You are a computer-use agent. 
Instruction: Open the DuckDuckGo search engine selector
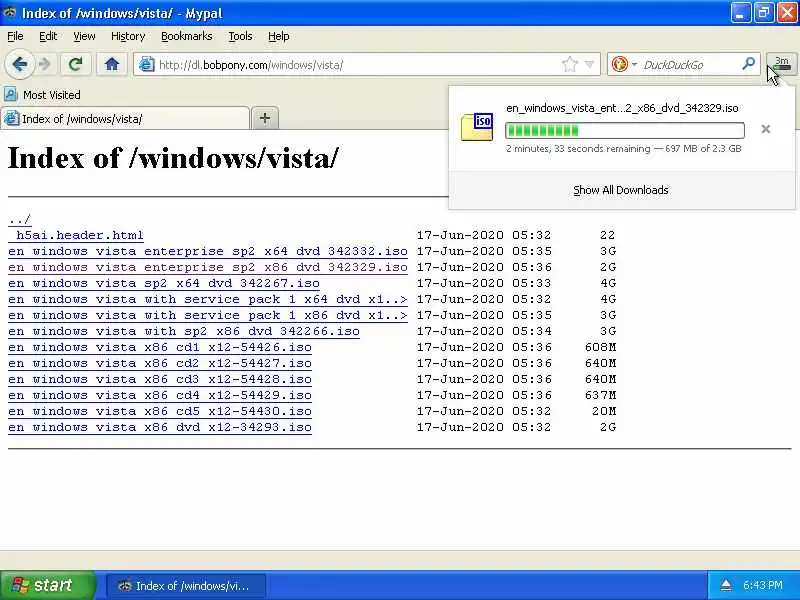(624, 64)
